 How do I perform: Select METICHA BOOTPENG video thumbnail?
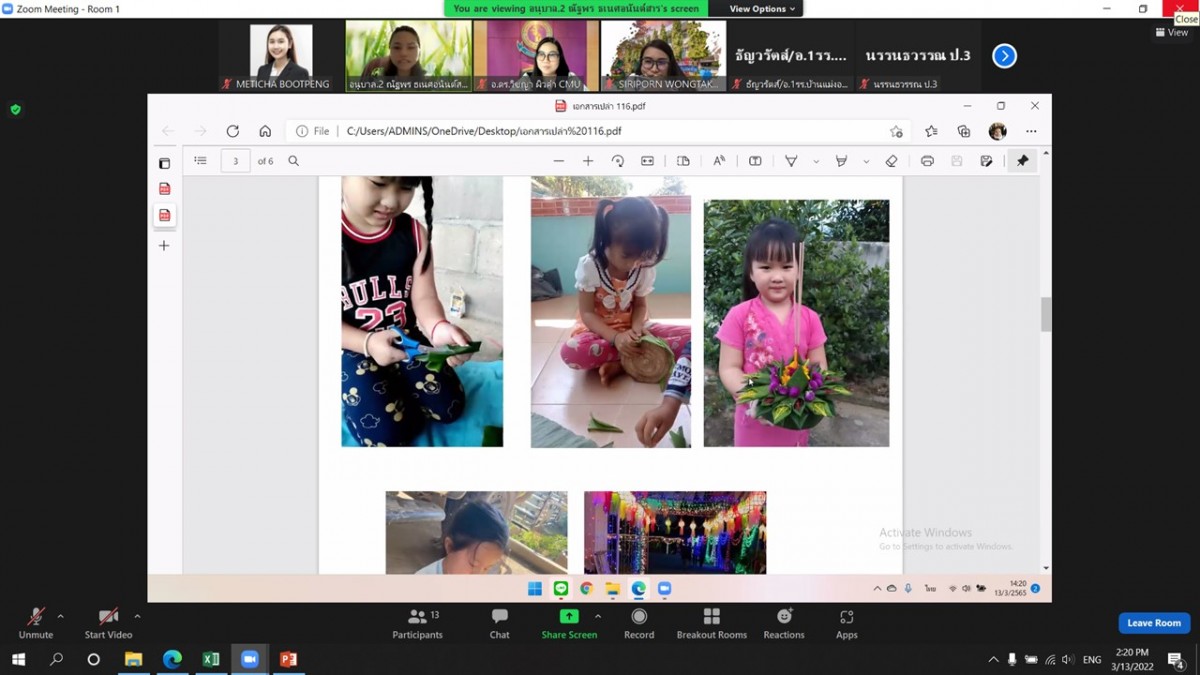(x=281, y=57)
